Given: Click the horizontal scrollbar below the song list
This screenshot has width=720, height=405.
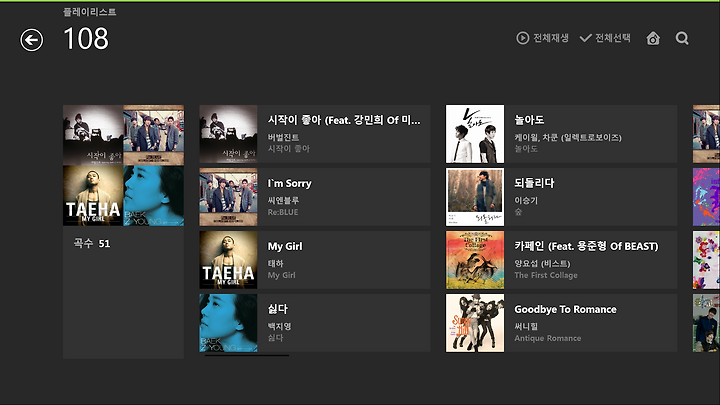Looking at the screenshot, I should coord(247,355).
